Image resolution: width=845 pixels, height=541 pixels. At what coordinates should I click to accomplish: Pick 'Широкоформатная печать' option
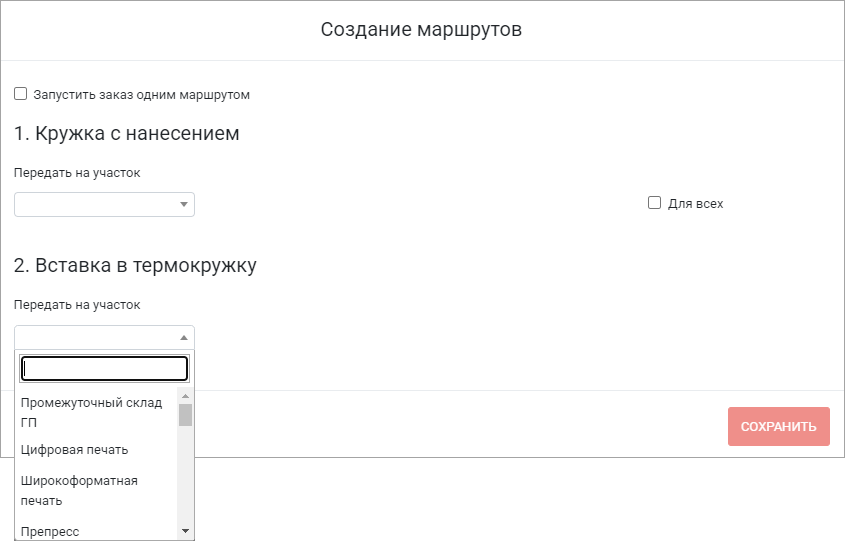click(x=96, y=490)
